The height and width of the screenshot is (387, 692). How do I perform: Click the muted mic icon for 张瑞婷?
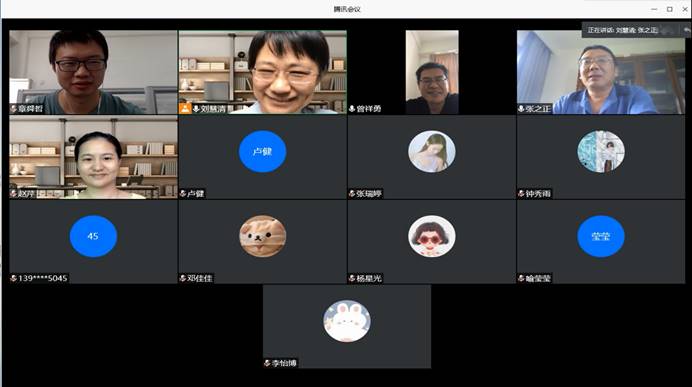[x=352, y=193]
